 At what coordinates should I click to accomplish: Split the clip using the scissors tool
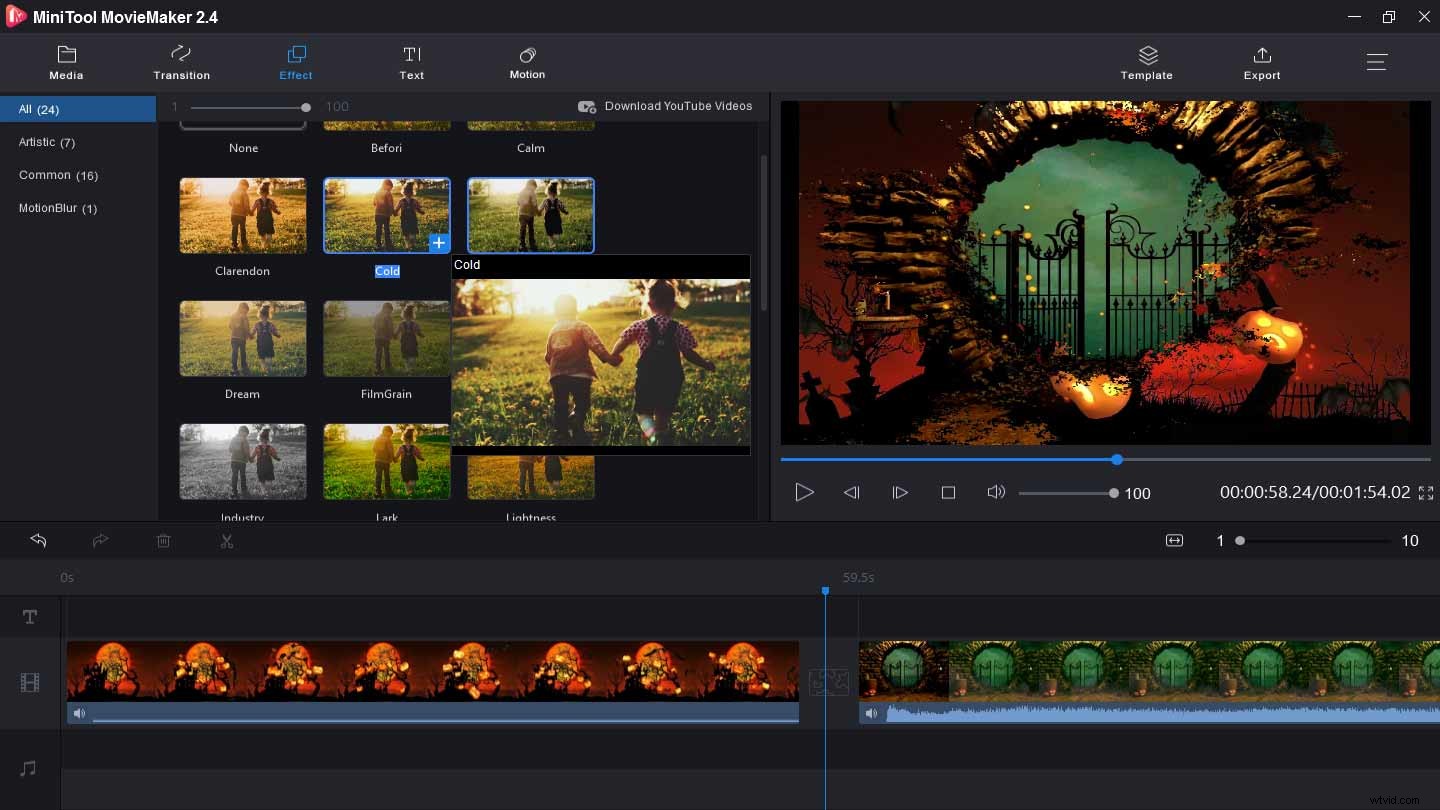click(227, 541)
